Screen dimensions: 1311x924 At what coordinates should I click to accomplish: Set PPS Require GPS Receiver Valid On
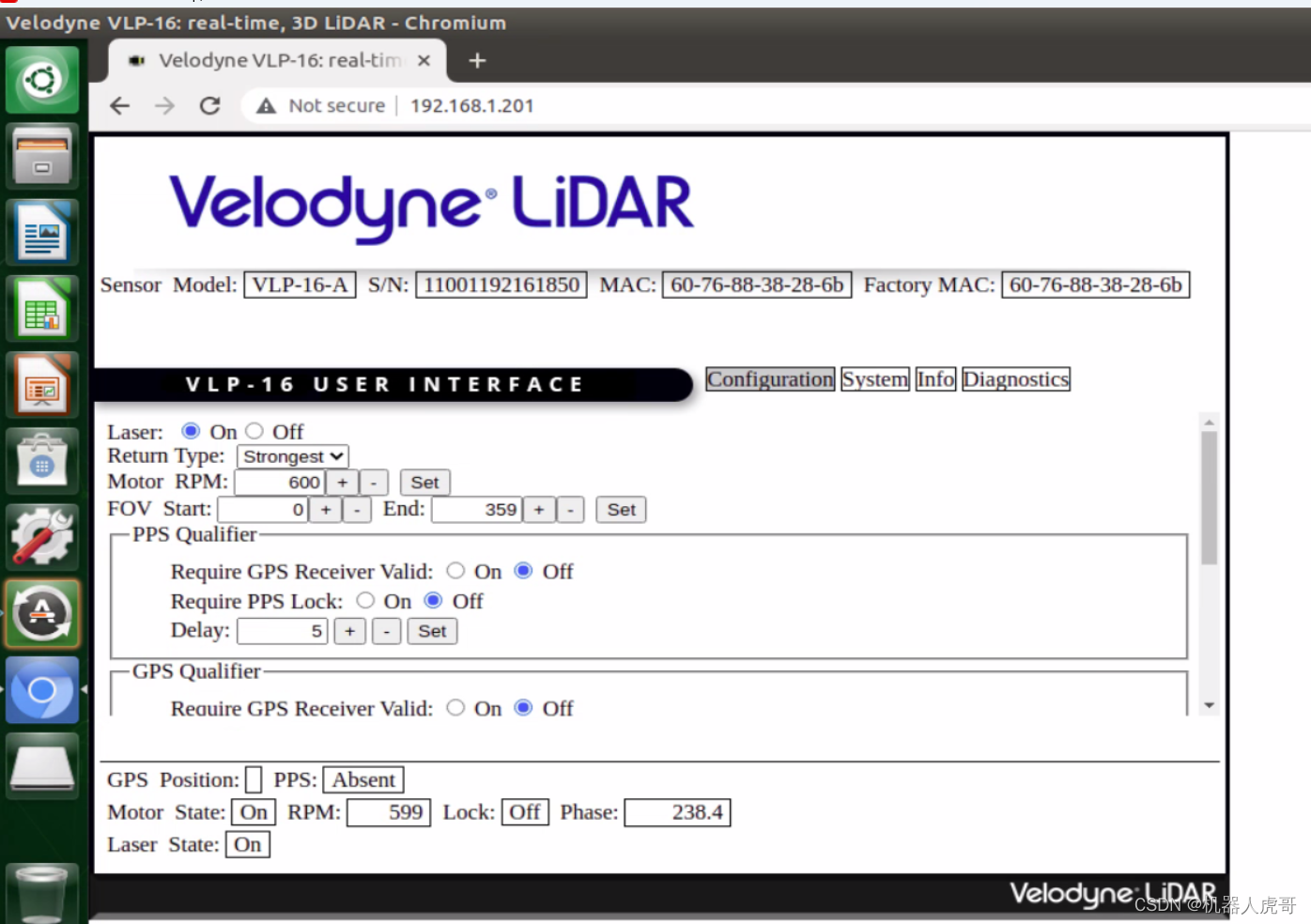click(455, 571)
